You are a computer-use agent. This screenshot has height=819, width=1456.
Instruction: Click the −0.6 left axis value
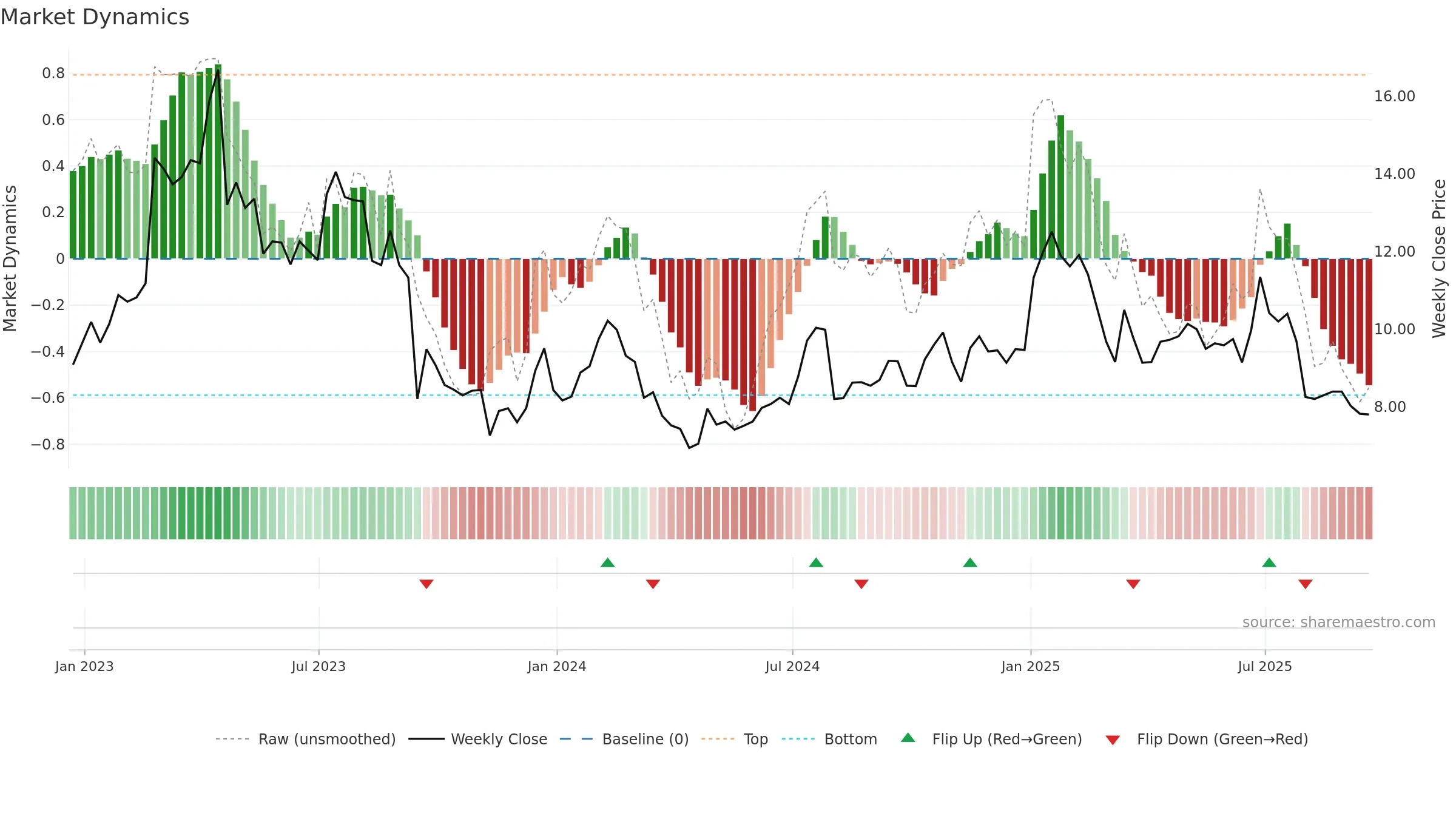(48, 398)
